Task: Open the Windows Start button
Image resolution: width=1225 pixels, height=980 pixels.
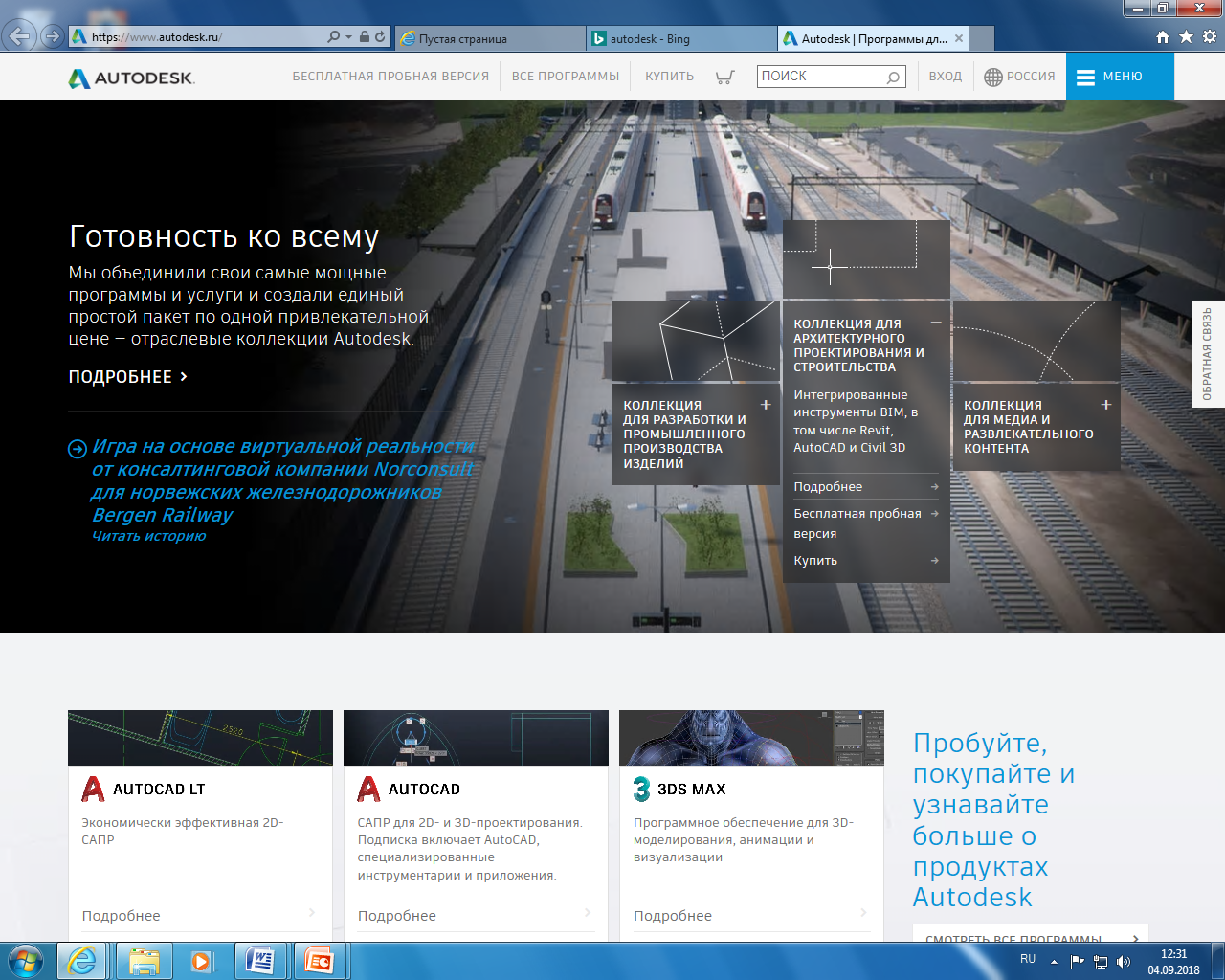Action: [x=26, y=961]
